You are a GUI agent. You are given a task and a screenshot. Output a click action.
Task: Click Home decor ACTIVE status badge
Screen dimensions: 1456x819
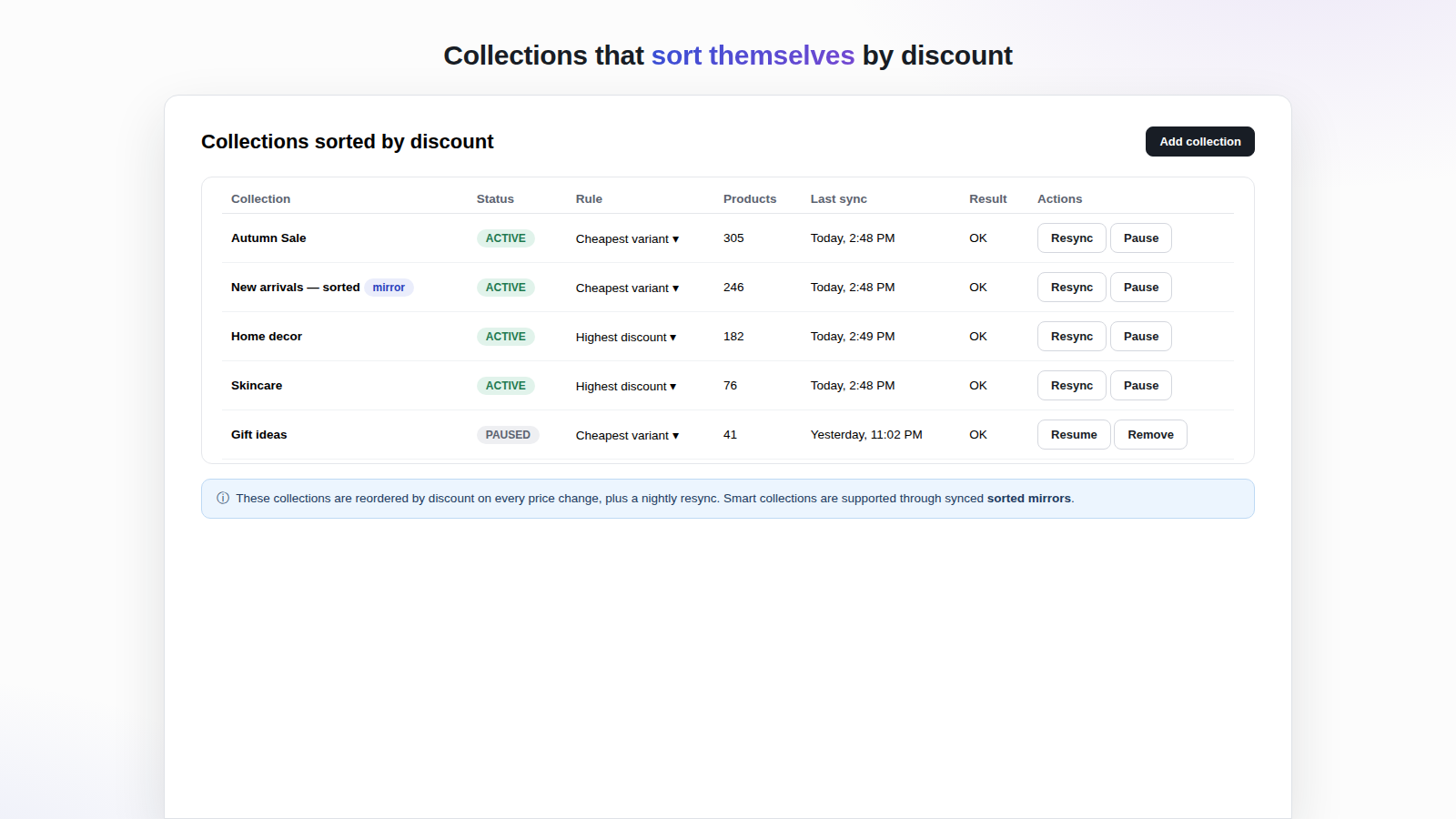pos(506,337)
